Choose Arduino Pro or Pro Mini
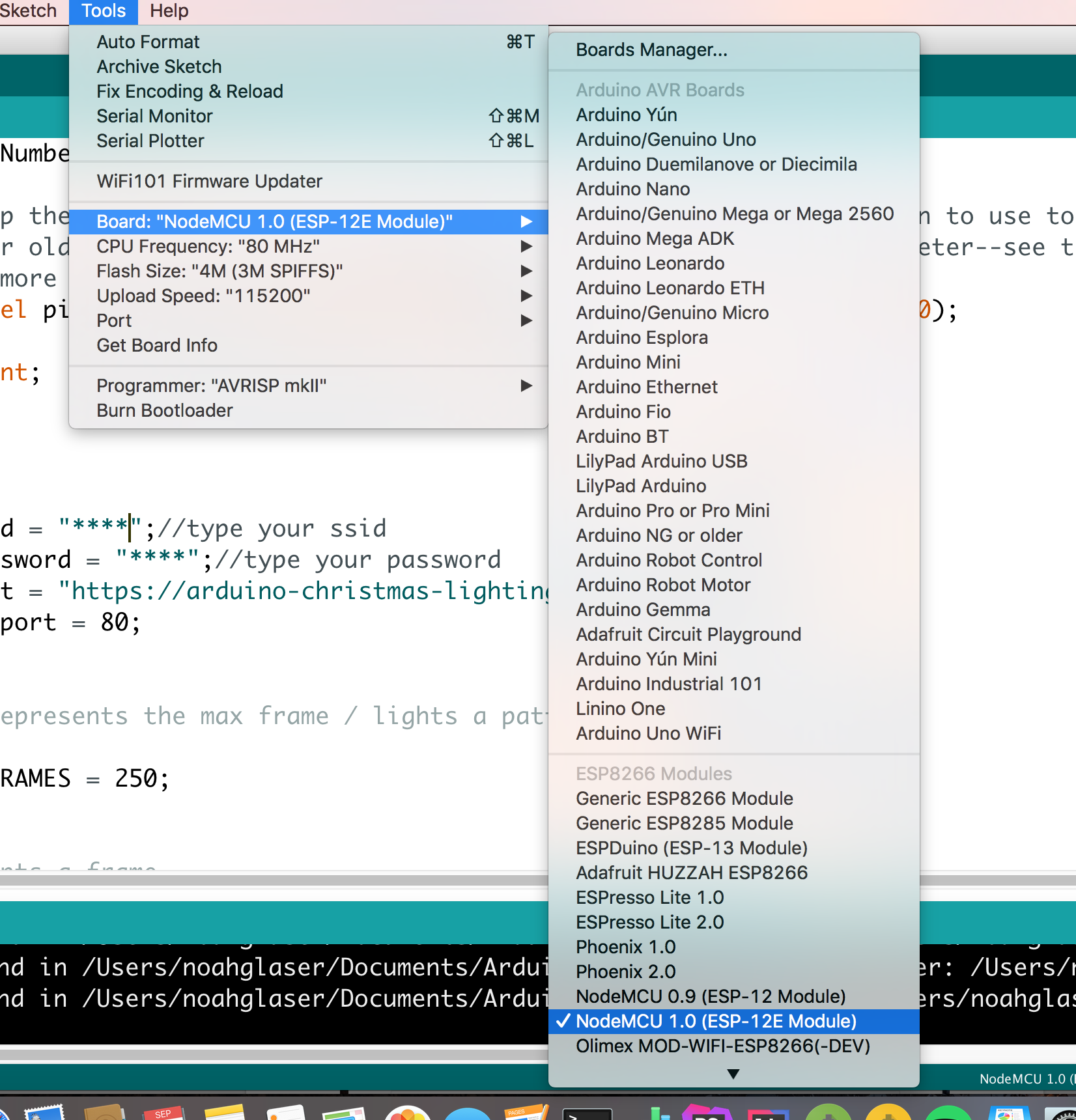The height and width of the screenshot is (1120, 1076). pos(734,511)
